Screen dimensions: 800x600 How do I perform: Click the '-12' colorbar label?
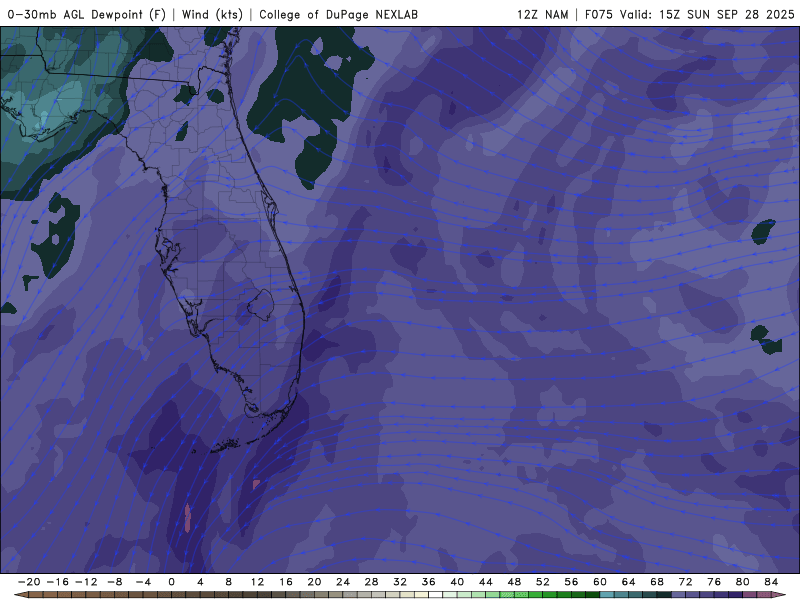(x=86, y=582)
